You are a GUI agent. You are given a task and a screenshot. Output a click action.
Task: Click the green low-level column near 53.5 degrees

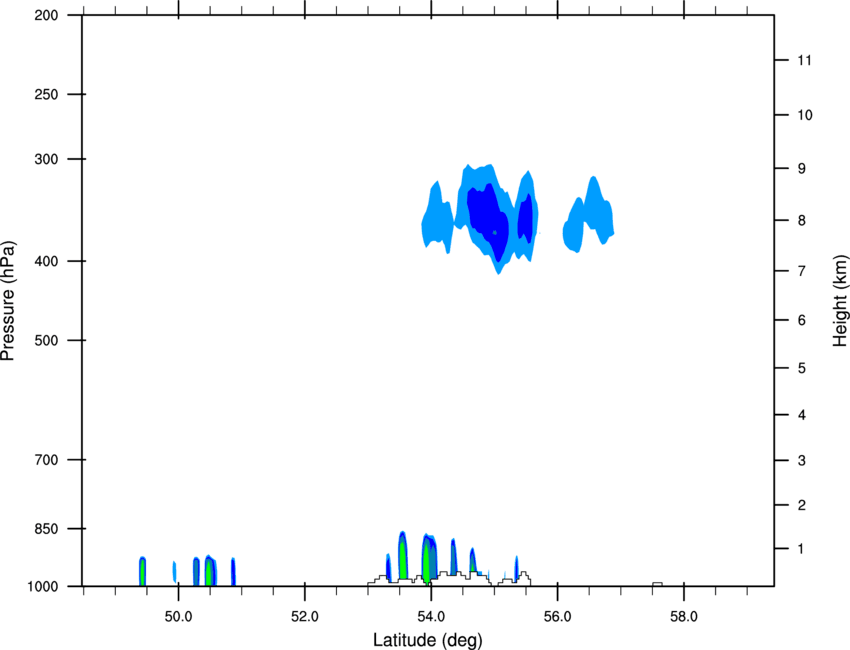click(403, 557)
